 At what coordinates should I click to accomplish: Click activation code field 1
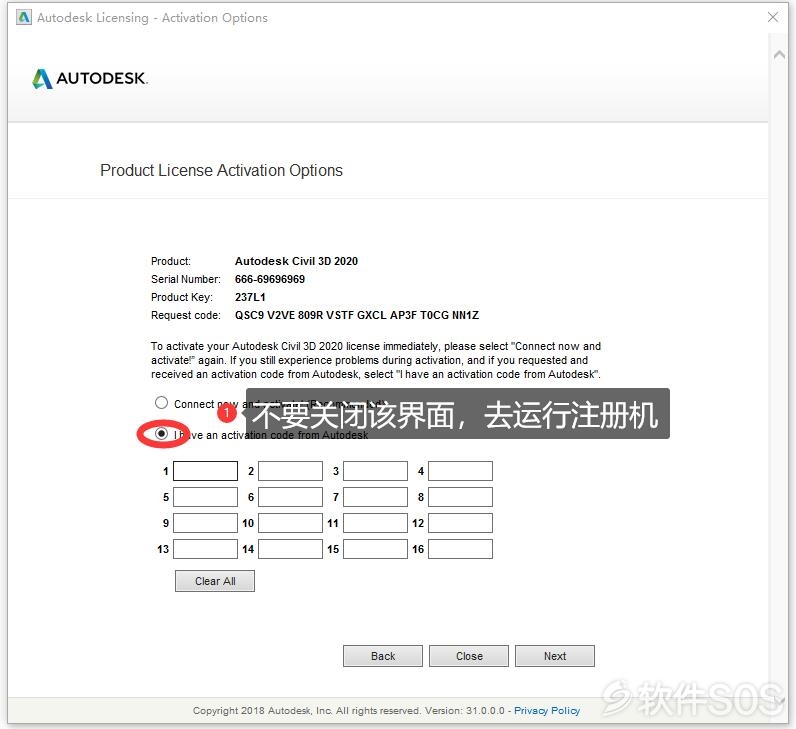coord(206,471)
